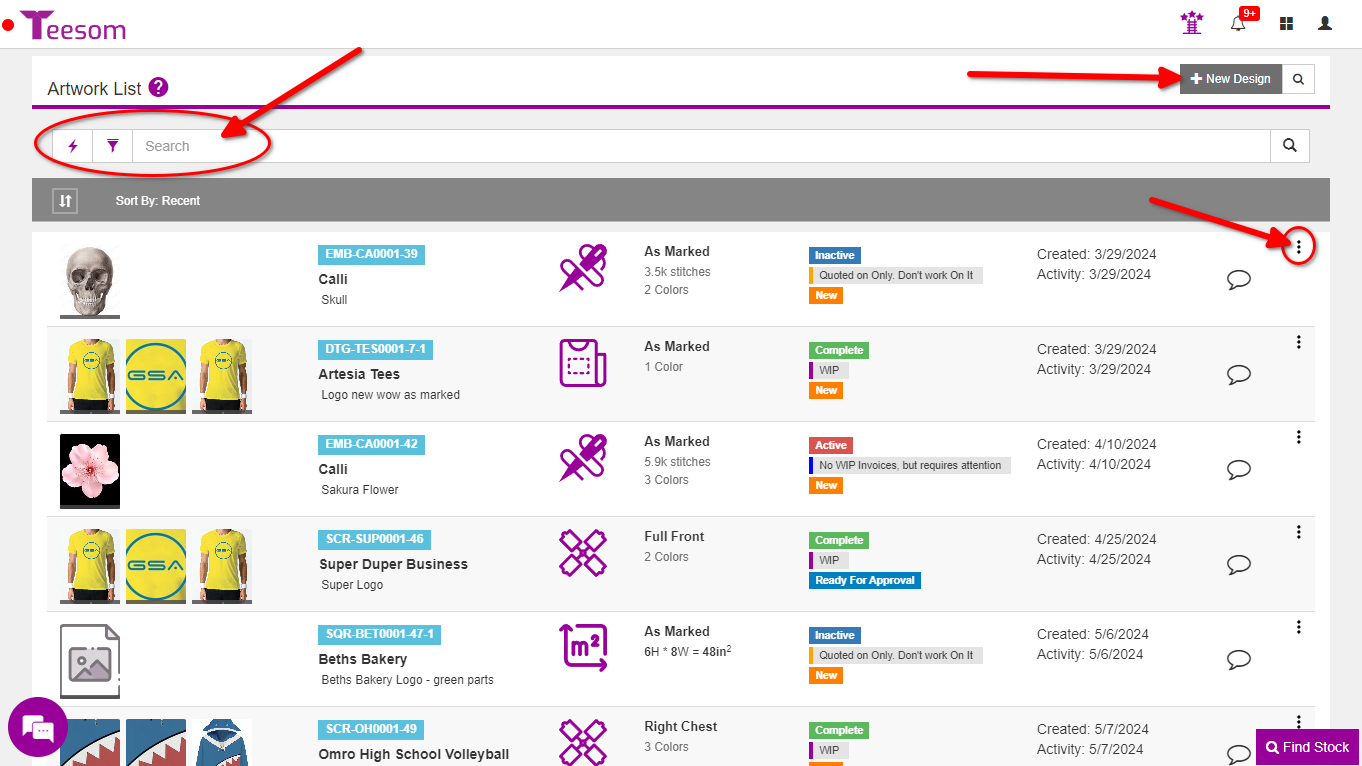Click the Sort By: Recent label
This screenshot has width=1362, height=766.
(x=158, y=201)
